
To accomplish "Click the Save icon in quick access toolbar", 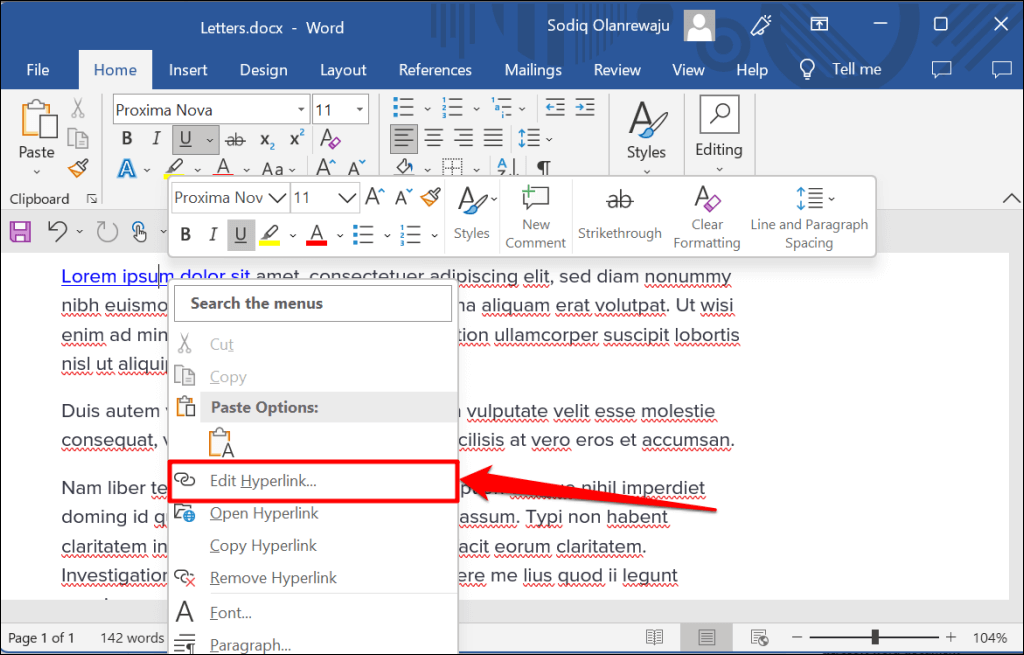I will 20,232.
